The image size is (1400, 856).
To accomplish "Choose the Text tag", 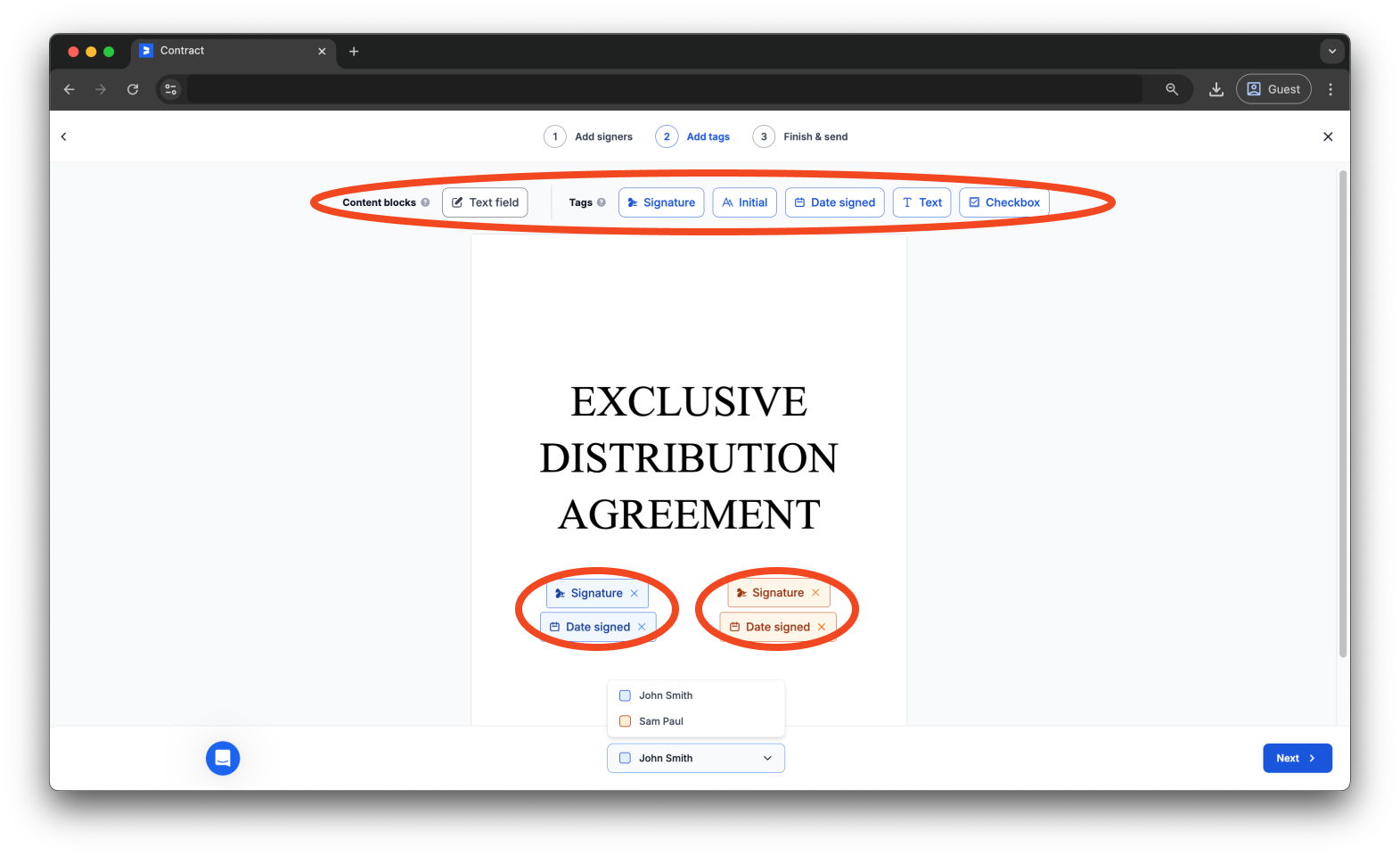I will pyautogui.click(x=922, y=202).
